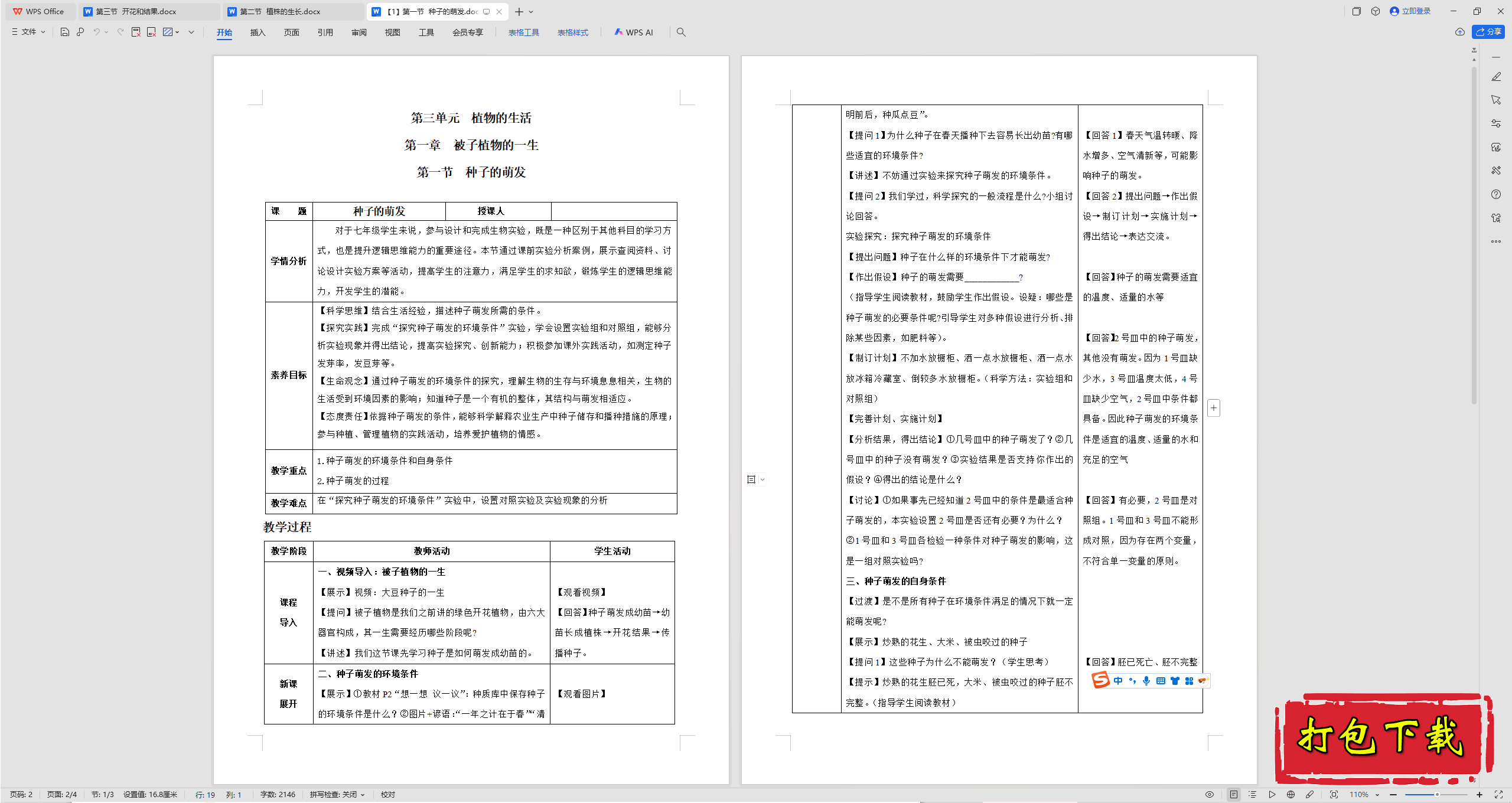This screenshot has width=1512, height=803.
Task: Click the vertical scrollbar thumb
Action: point(1474,236)
